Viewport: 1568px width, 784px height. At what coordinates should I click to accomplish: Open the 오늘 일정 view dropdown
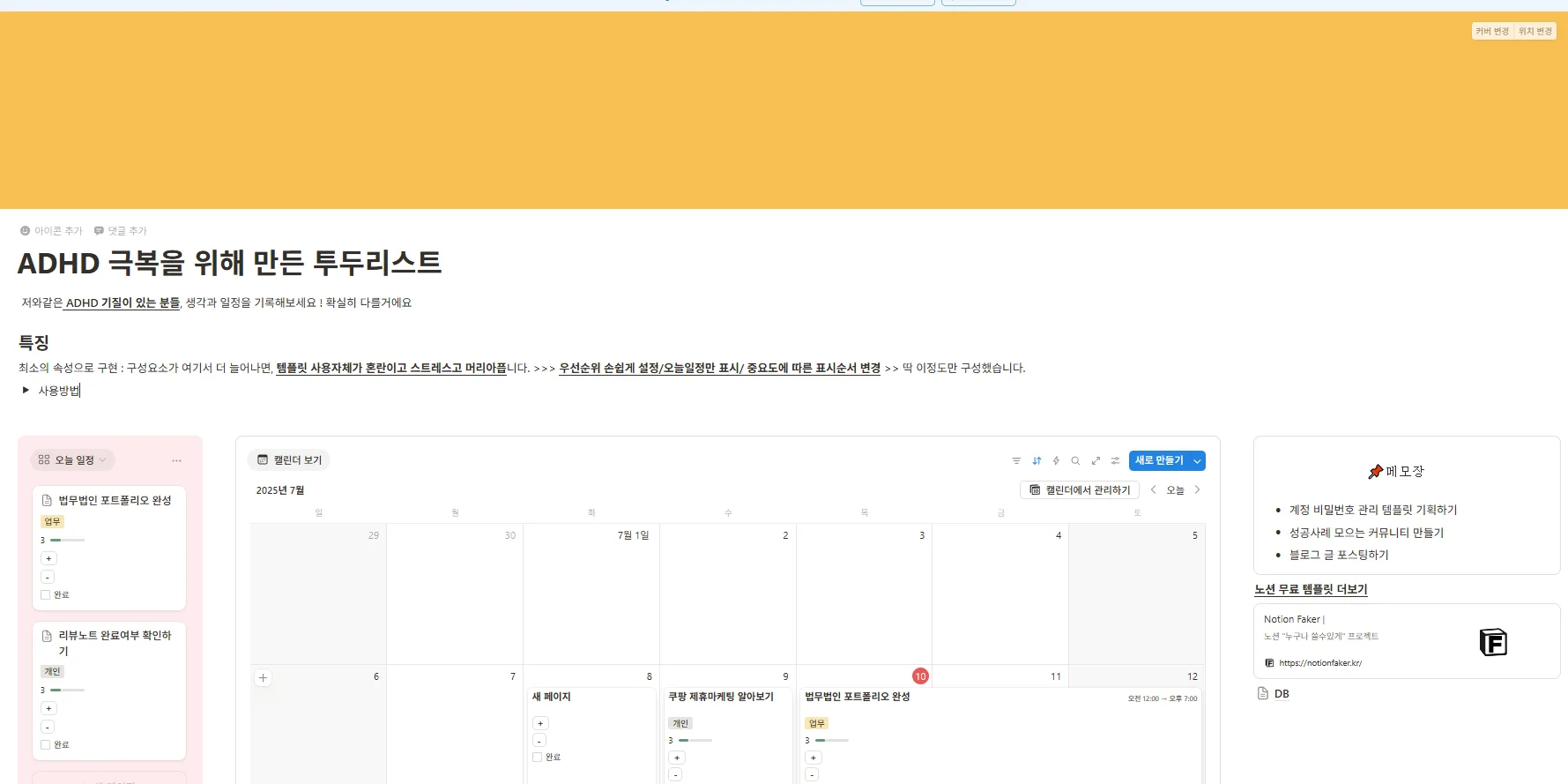pyautogui.click(x=73, y=460)
